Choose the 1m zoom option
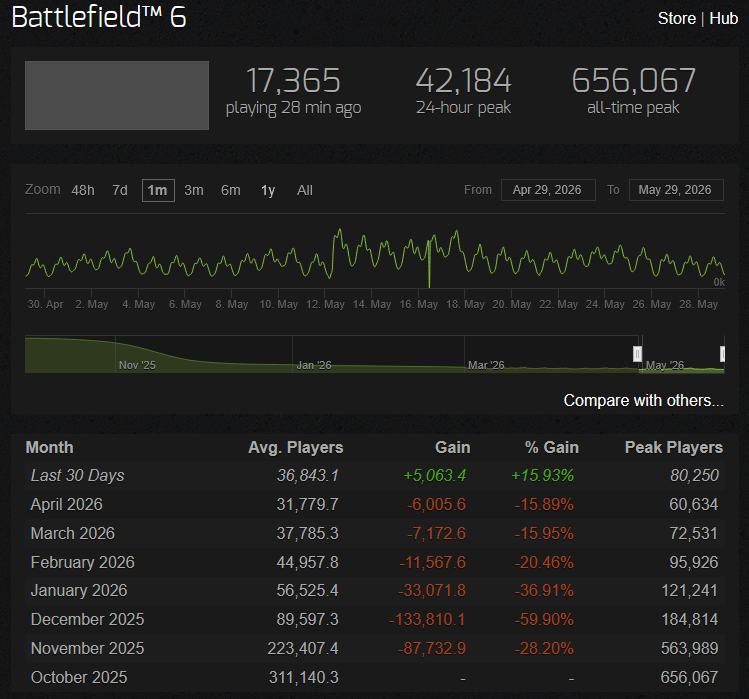This screenshot has height=699, width=749. [158, 190]
